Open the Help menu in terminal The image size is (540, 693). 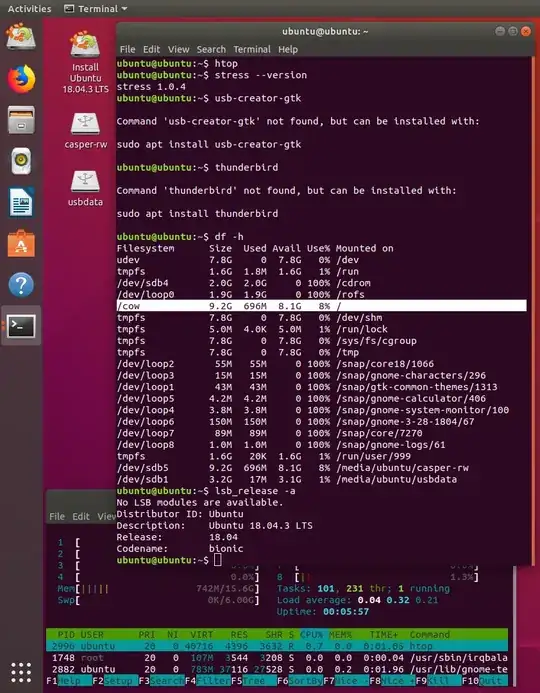point(288,50)
